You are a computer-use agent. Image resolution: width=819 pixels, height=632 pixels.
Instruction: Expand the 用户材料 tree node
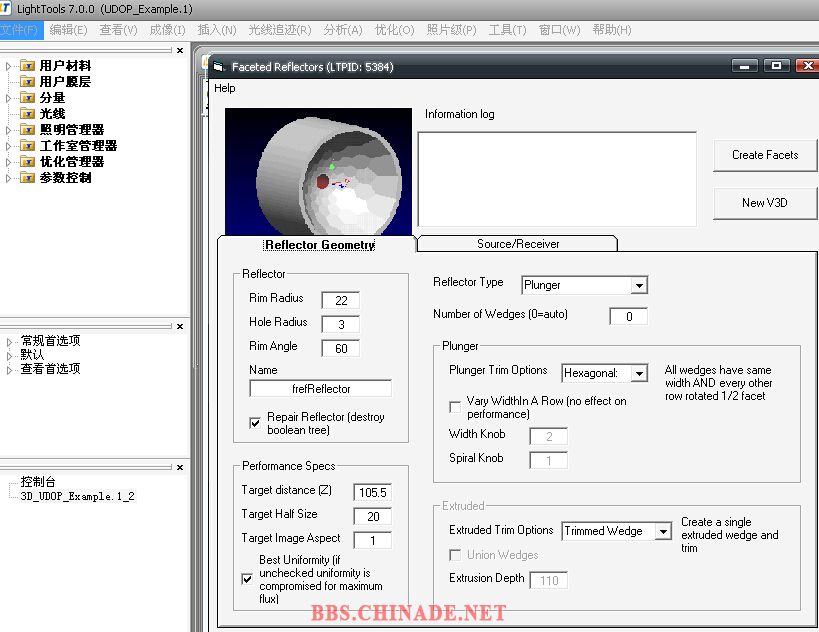coord(8,66)
